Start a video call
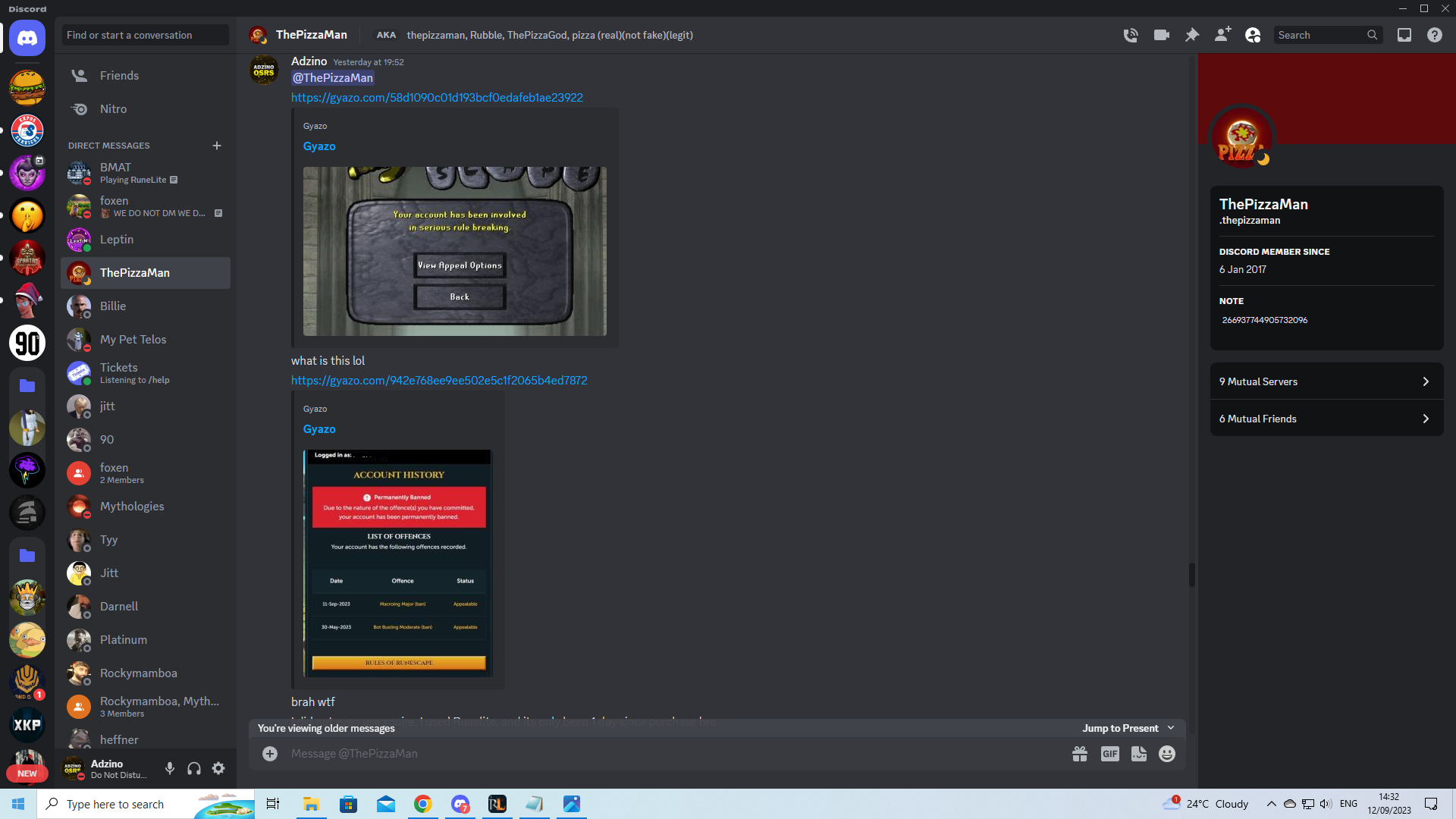Viewport: 1456px width, 819px height. pyautogui.click(x=1161, y=35)
